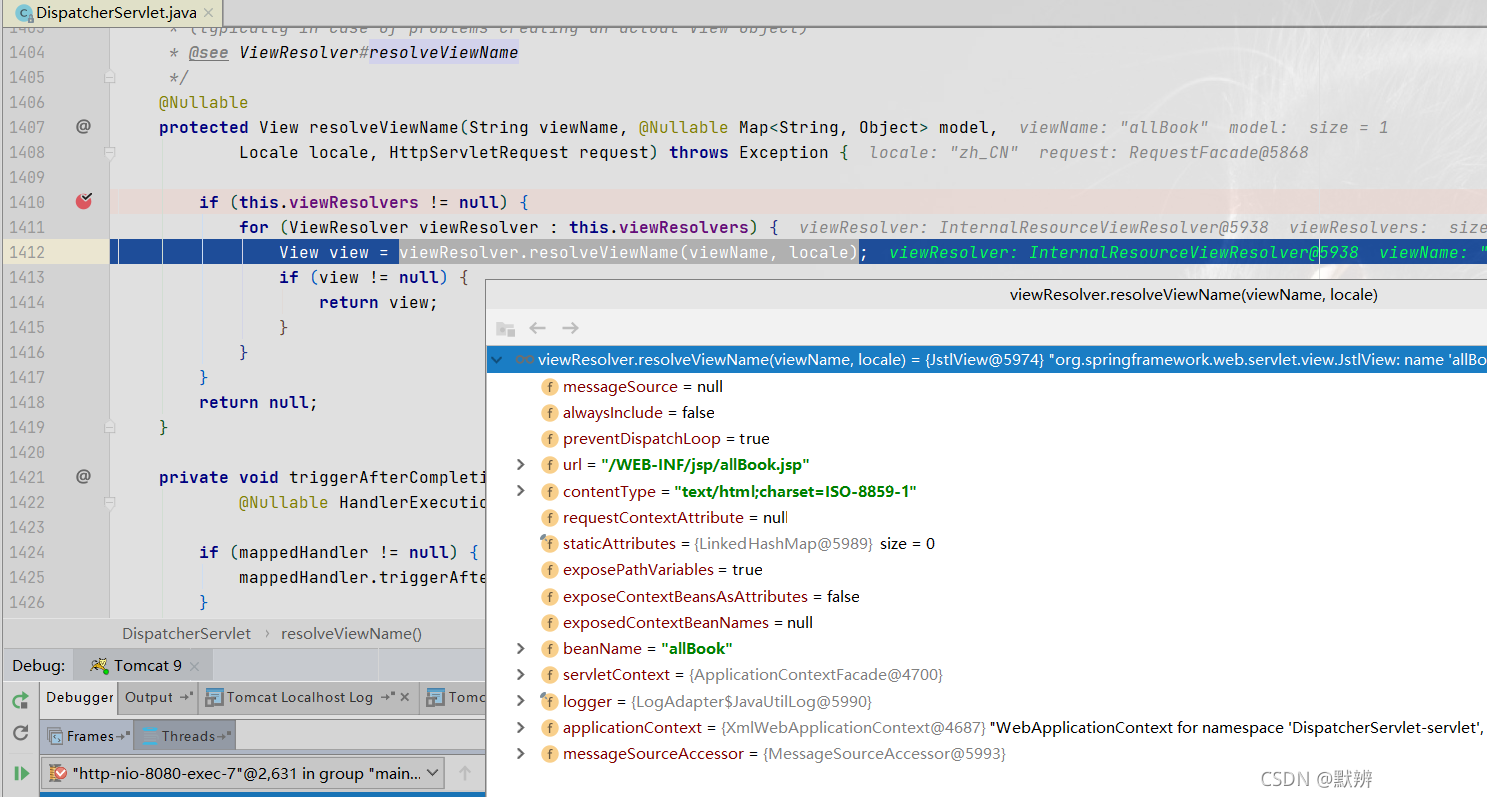Click field icon beside applicationContext
The height and width of the screenshot is (797, 1487).
tap(549, 728)
